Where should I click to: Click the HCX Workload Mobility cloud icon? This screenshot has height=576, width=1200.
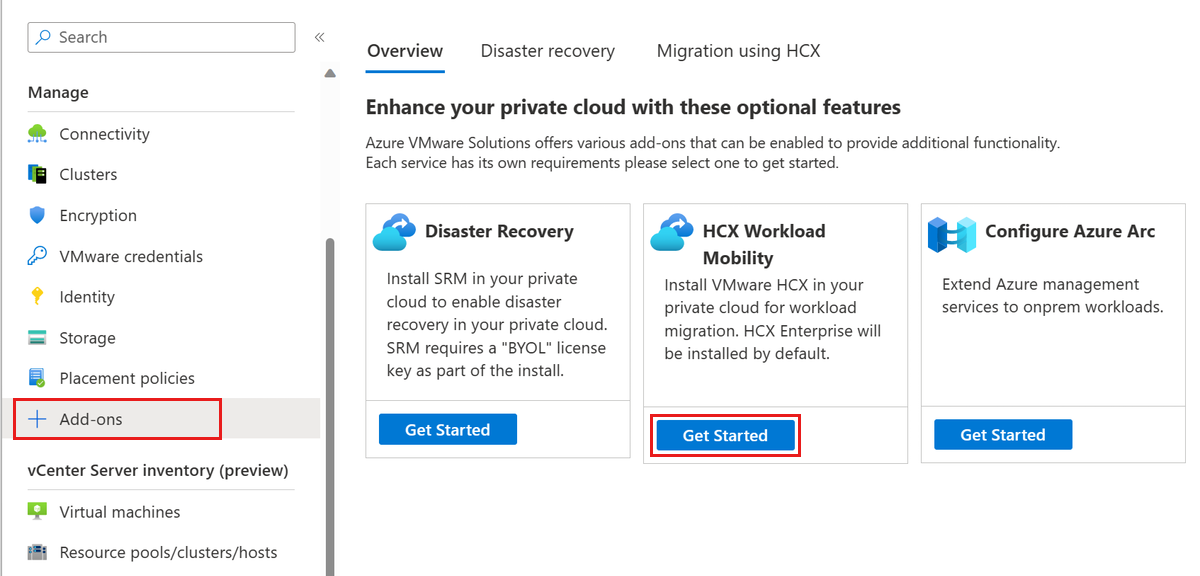[673, 232]
